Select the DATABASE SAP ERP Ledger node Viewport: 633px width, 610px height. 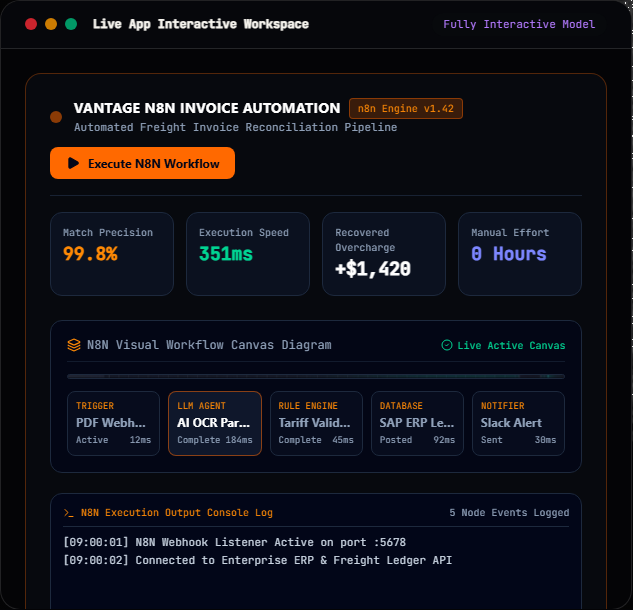click(x=417, y=423)
